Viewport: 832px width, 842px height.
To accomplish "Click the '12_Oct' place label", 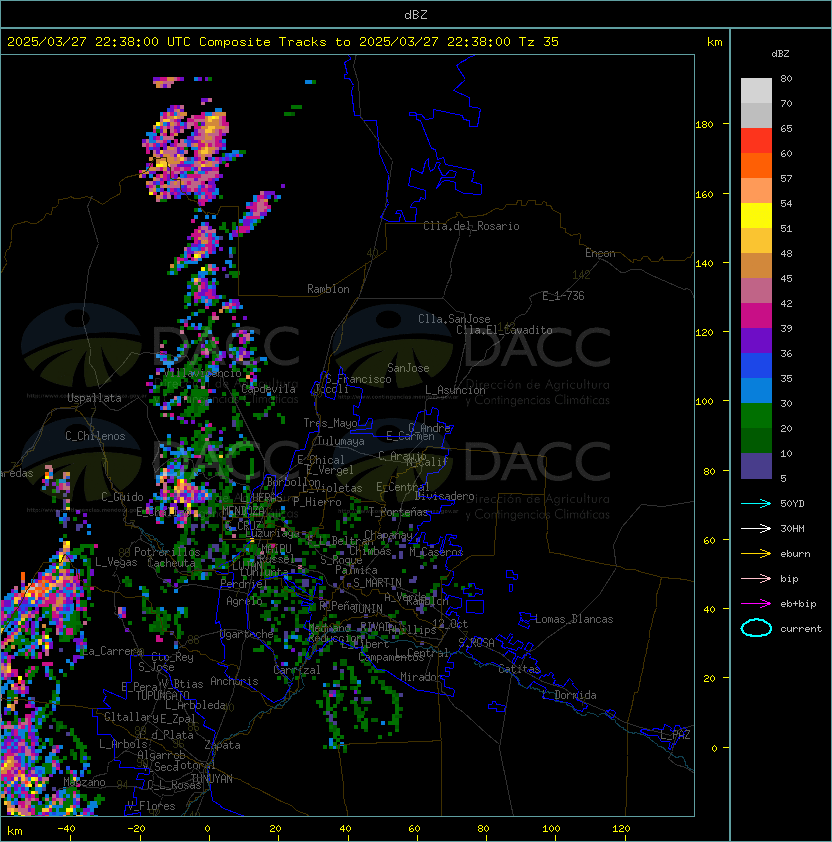I will (x=450, y=624).
